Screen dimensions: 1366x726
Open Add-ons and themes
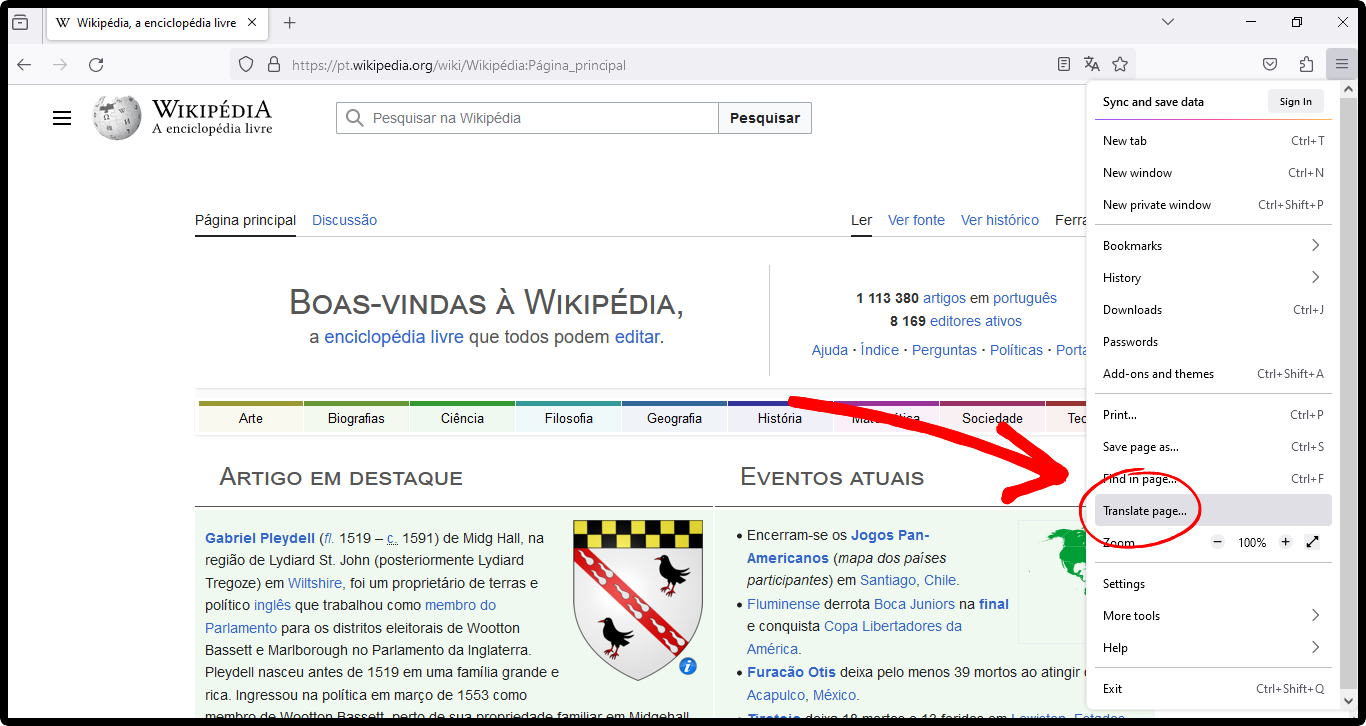coord(1213,374)
